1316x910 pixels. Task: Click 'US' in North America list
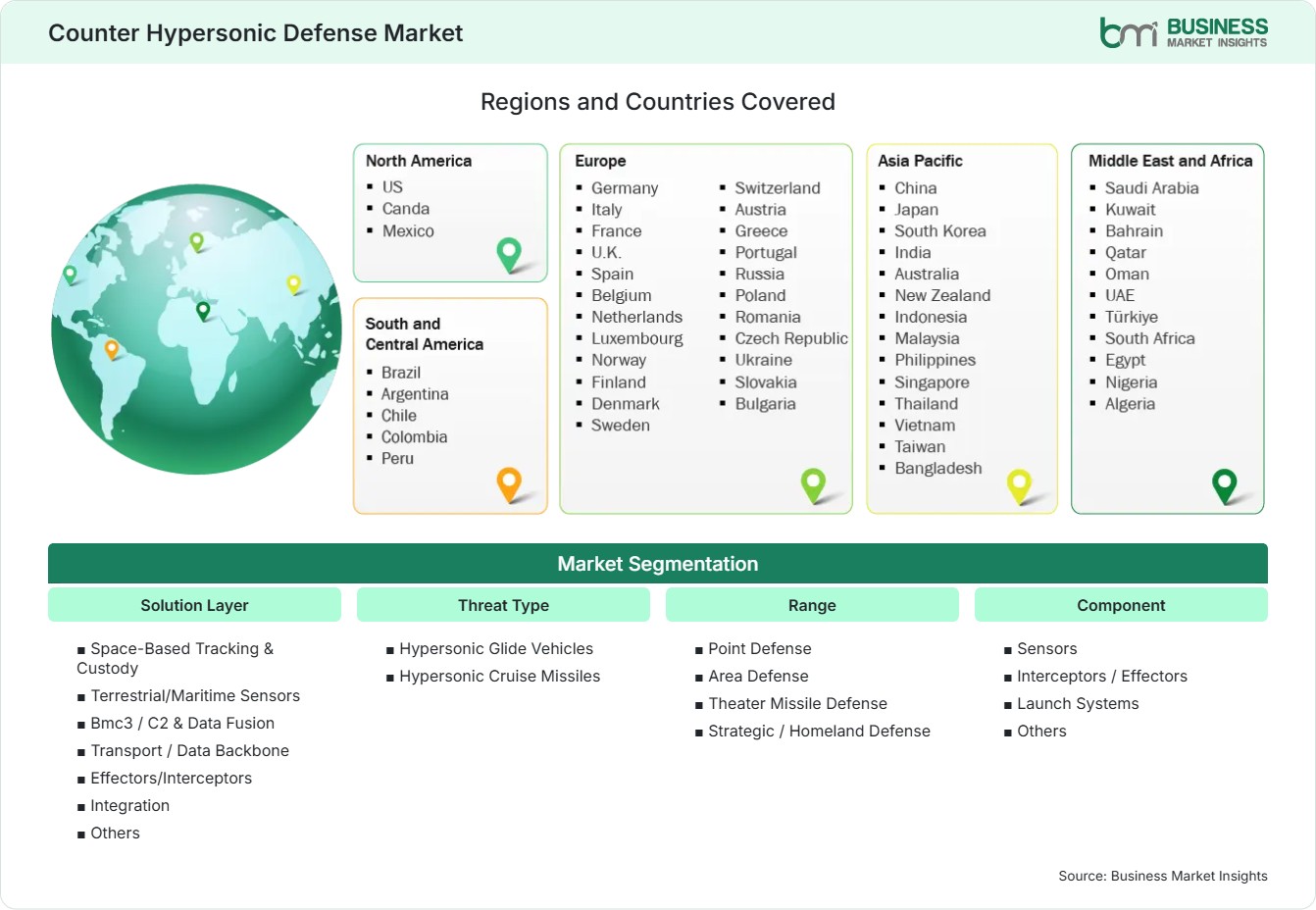pyautogui.click(x=392, y=186)
